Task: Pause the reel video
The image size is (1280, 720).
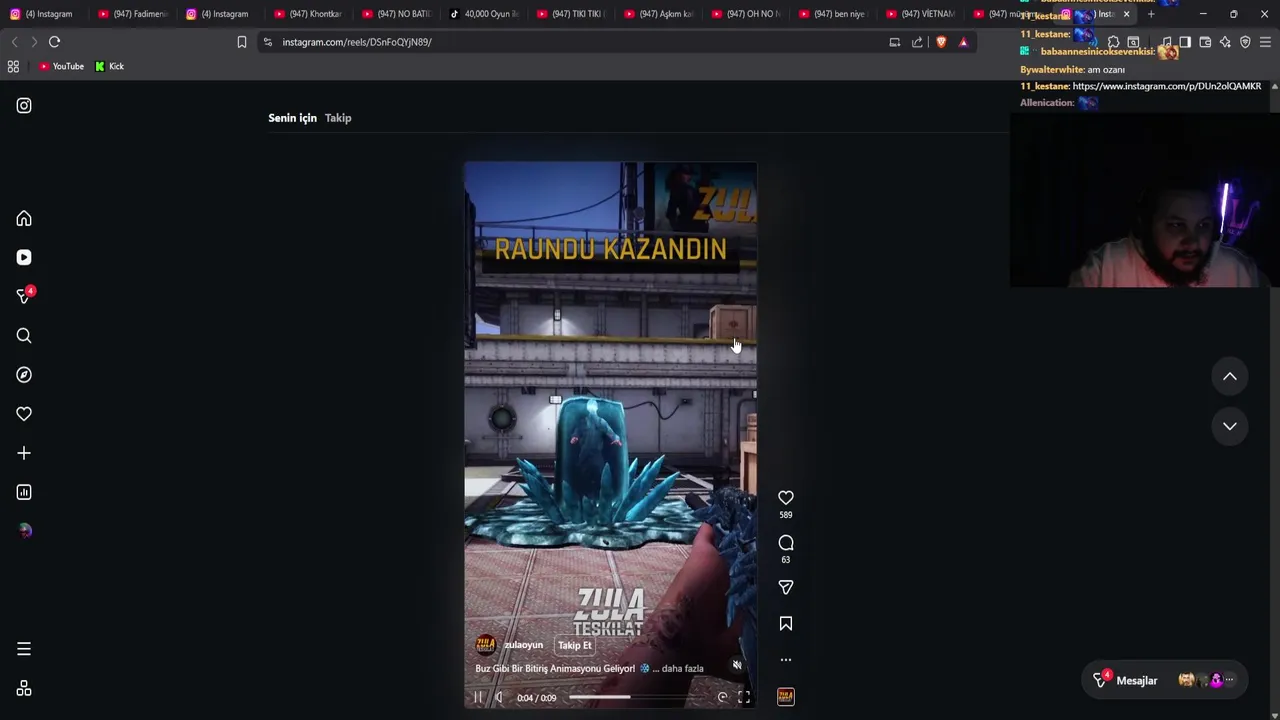Action: pos(477,697)
